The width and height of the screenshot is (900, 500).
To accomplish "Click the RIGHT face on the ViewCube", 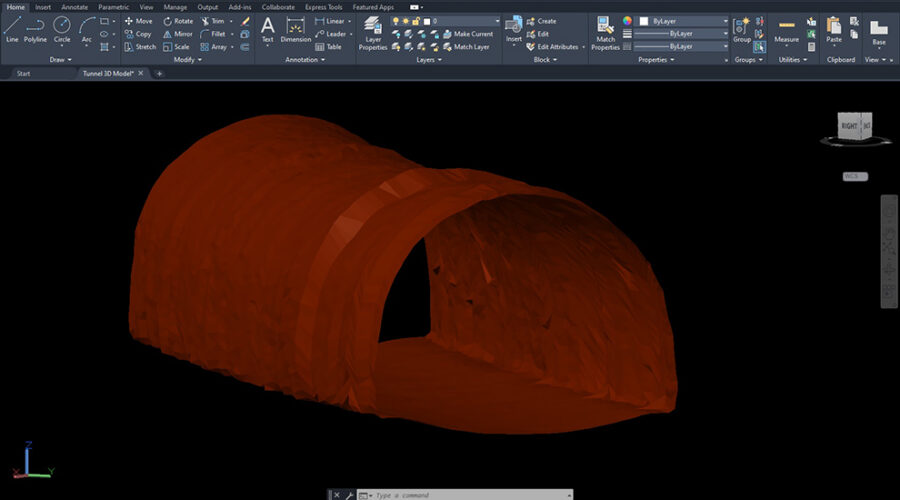I will coord(848,126).
